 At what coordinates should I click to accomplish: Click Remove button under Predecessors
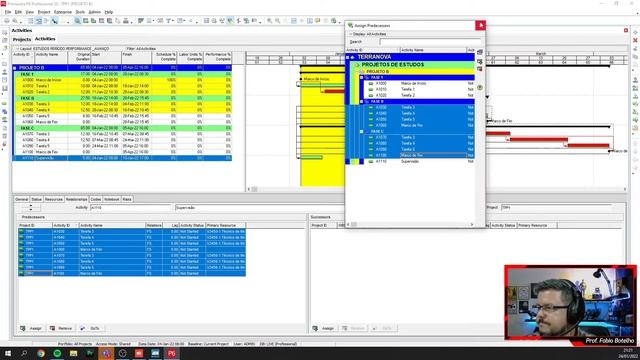click(x=61, y=328)
